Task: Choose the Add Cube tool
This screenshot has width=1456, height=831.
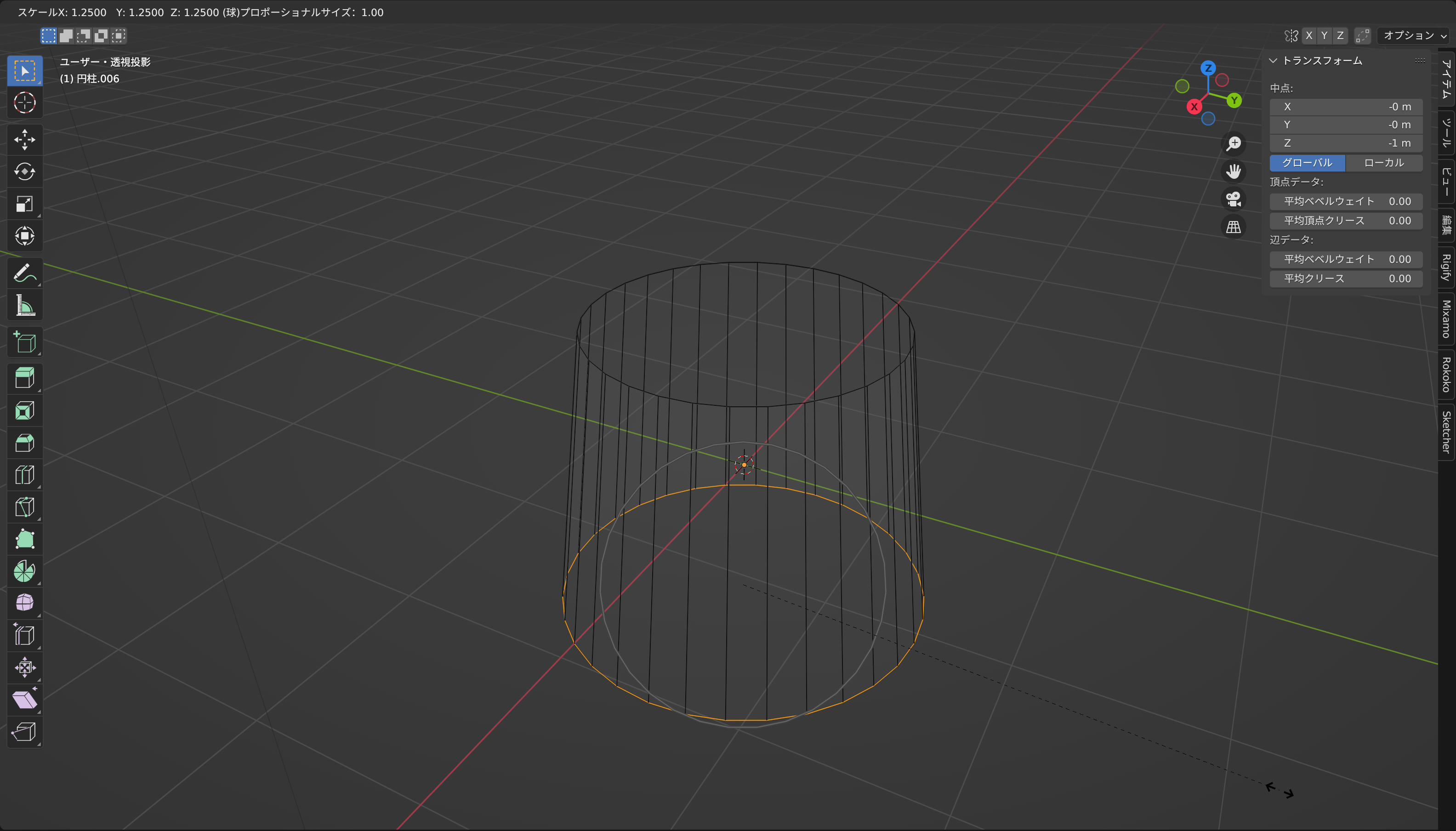Action: pos(24,342)
